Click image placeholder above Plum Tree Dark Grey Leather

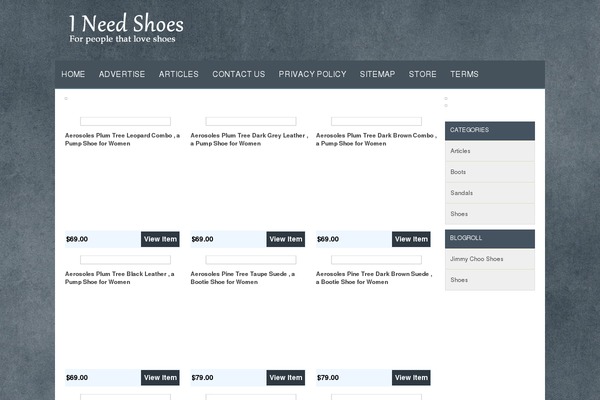point(251,121)
